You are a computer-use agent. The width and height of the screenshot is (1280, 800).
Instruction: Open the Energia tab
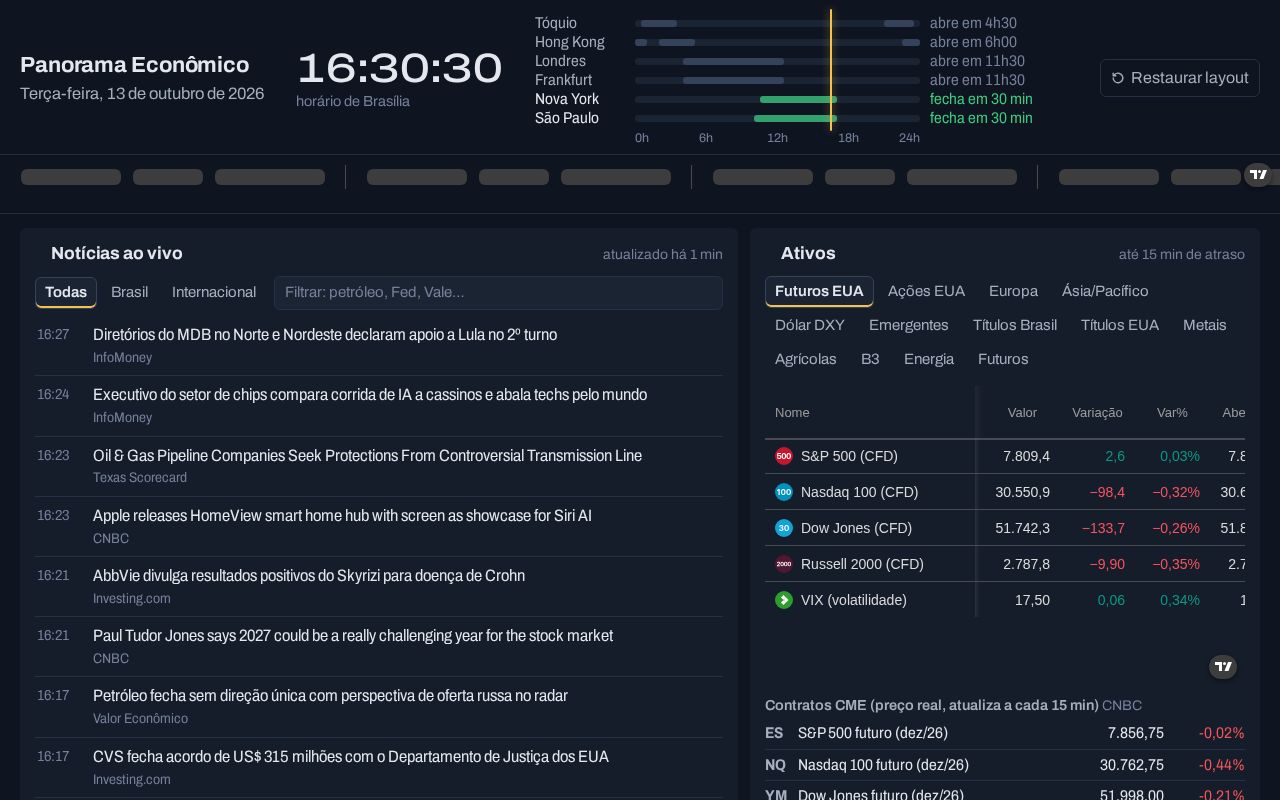pyautogui.click(x=929, y=359)
